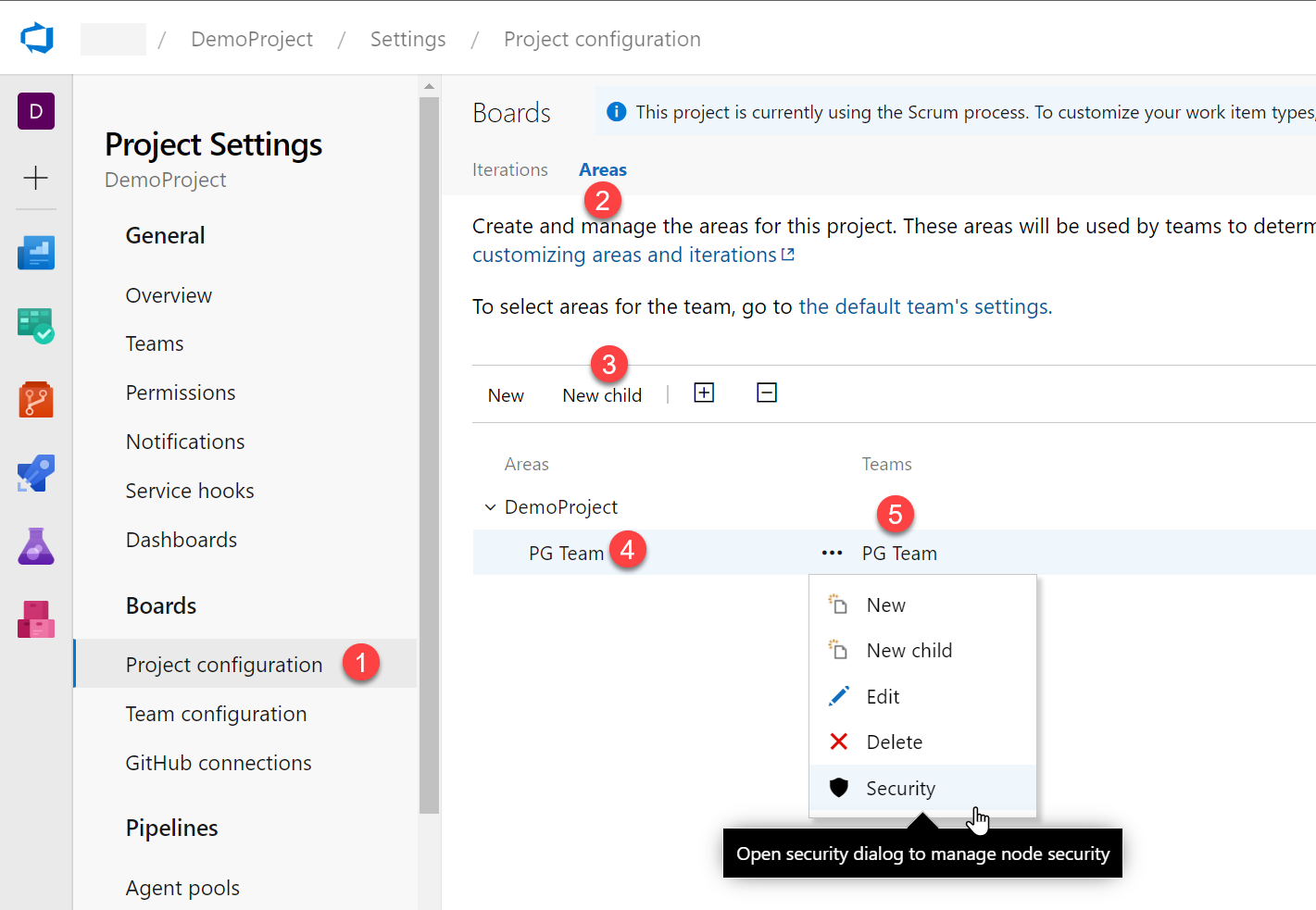Screen dimensions: 1316x910
Task: Open Service hooks in Project Settings
Action: coord(190,491)
